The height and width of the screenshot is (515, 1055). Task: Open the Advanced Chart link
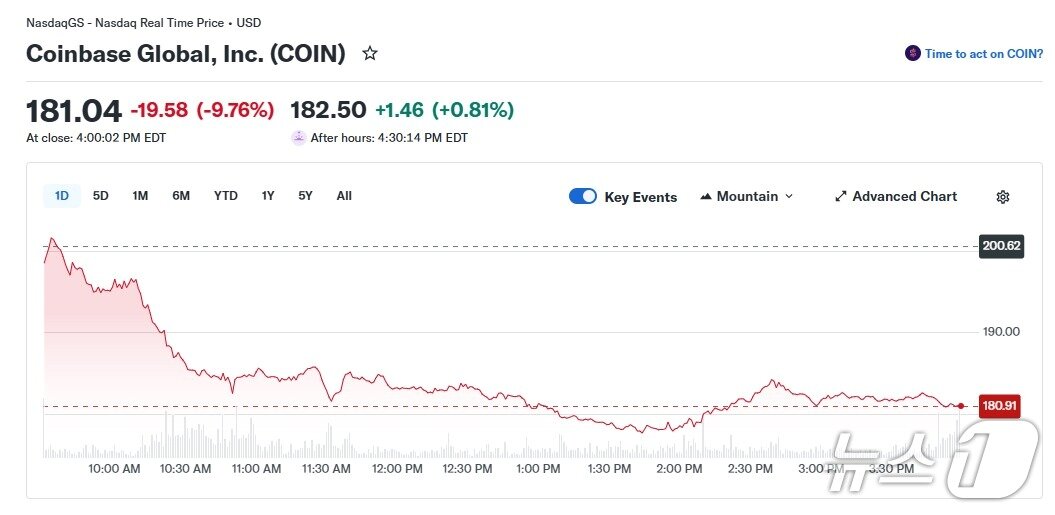click(x=904, y=197)
